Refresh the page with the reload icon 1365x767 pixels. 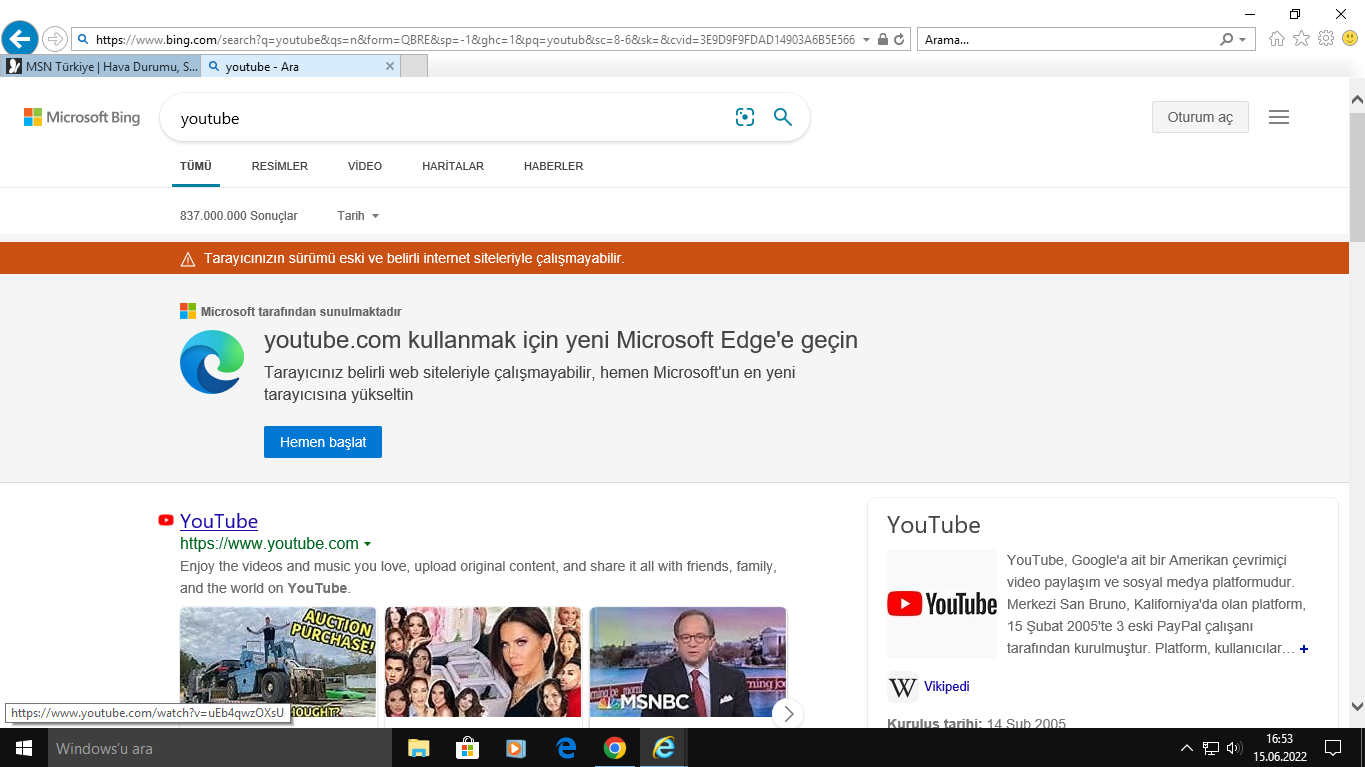point(899,40)
